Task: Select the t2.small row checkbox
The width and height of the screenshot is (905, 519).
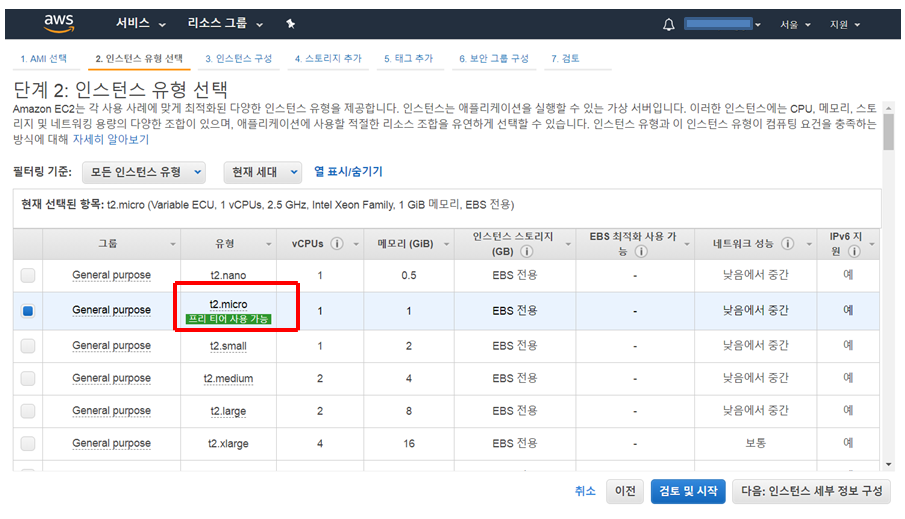Action: pyautogui.click(x=28, y=346)
